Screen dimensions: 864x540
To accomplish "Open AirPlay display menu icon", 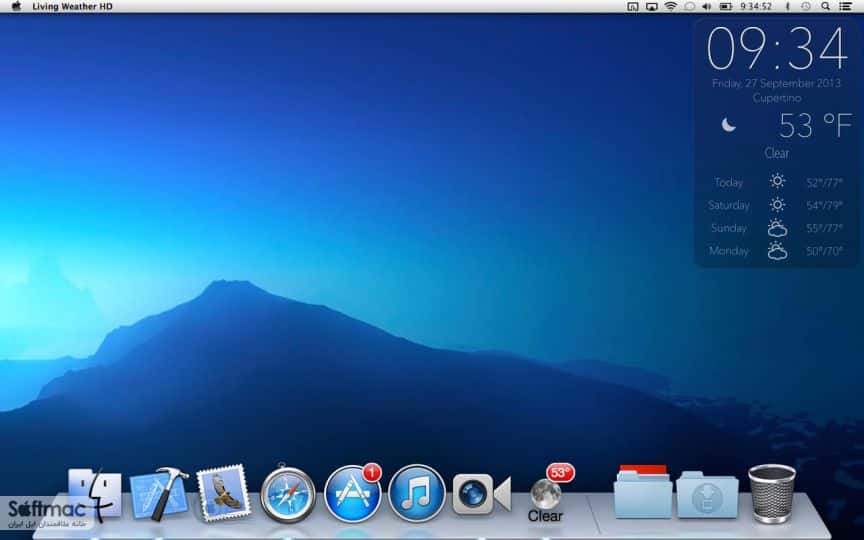I will pos(652,6).
